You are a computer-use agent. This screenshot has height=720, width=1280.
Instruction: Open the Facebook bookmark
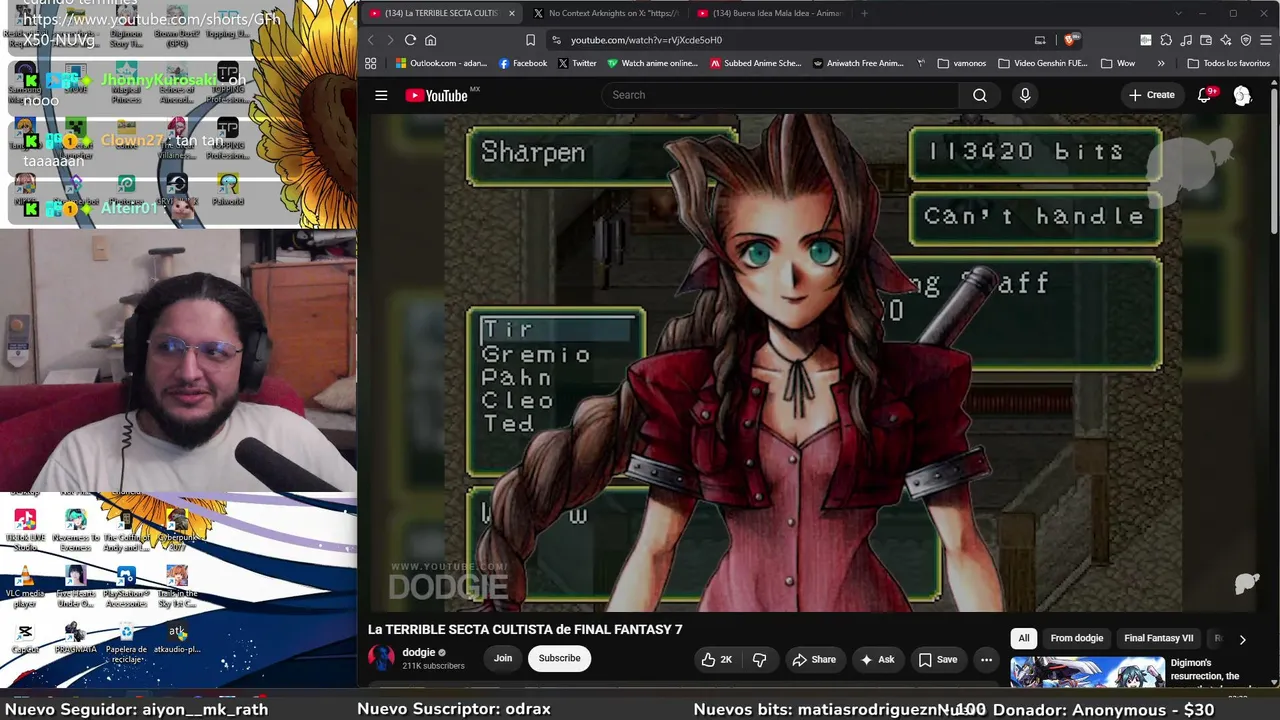point(522,63)
